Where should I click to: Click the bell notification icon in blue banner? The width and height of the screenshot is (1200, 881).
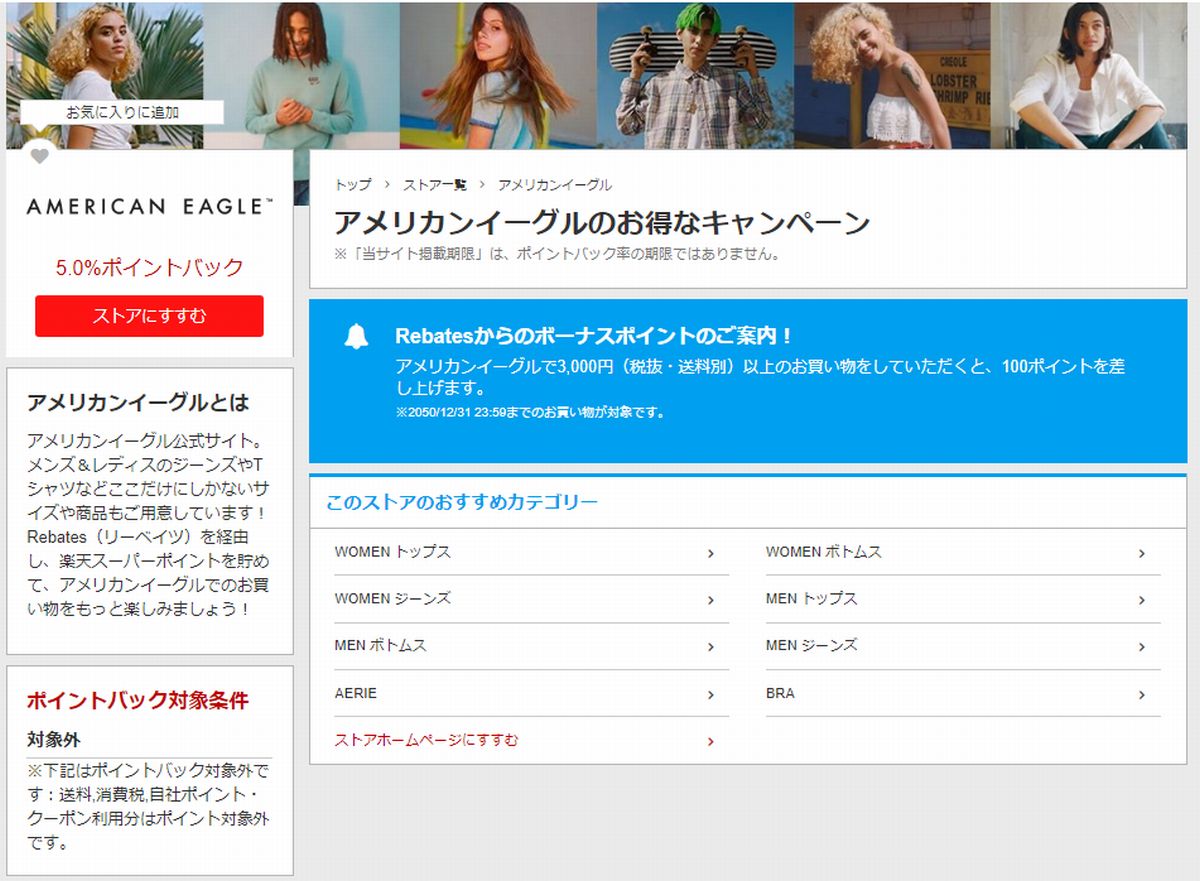point(356,337)
